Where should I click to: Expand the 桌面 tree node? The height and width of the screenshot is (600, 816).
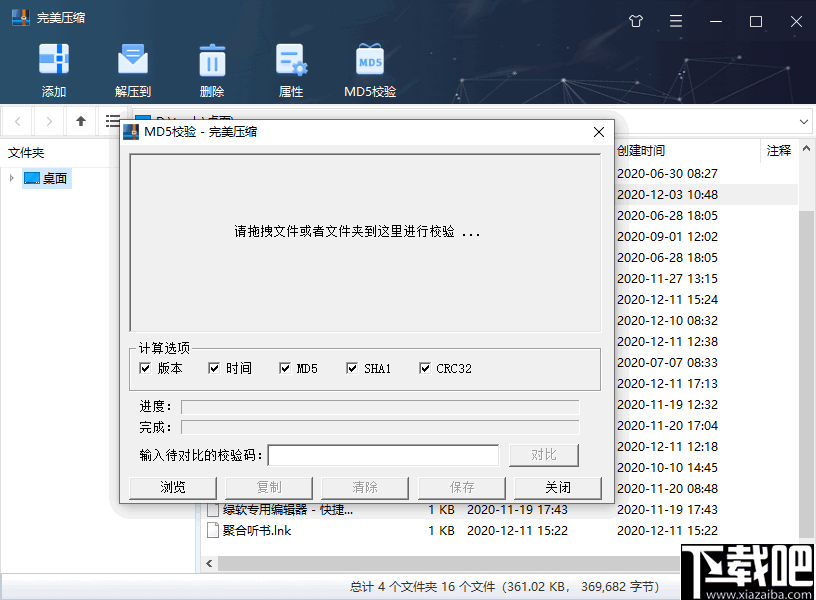click(x=11, y=178)
